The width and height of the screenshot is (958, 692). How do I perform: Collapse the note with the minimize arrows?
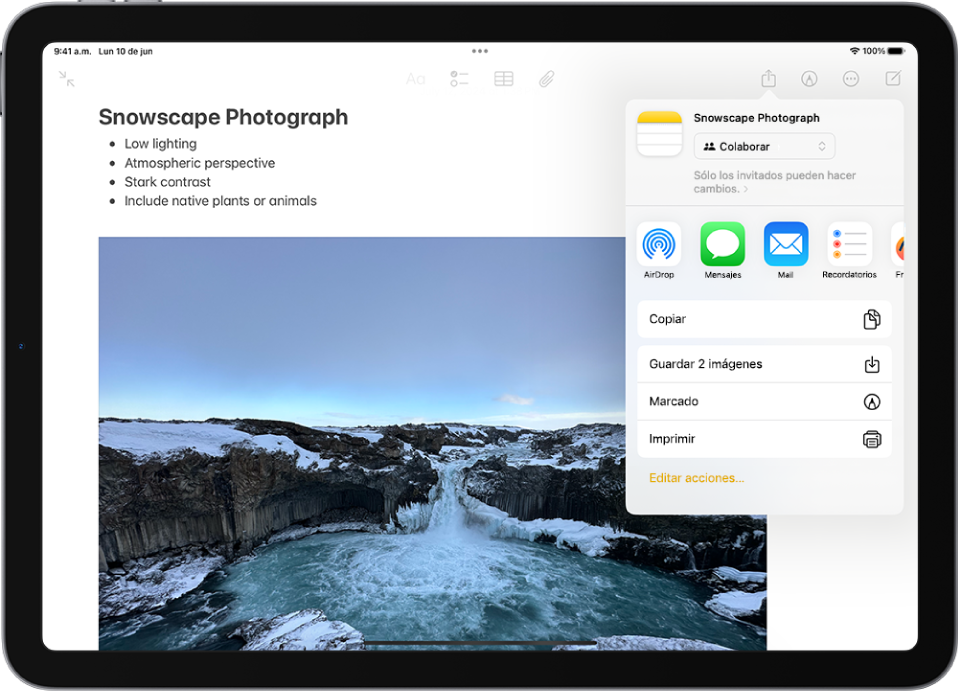pos(67,78)
